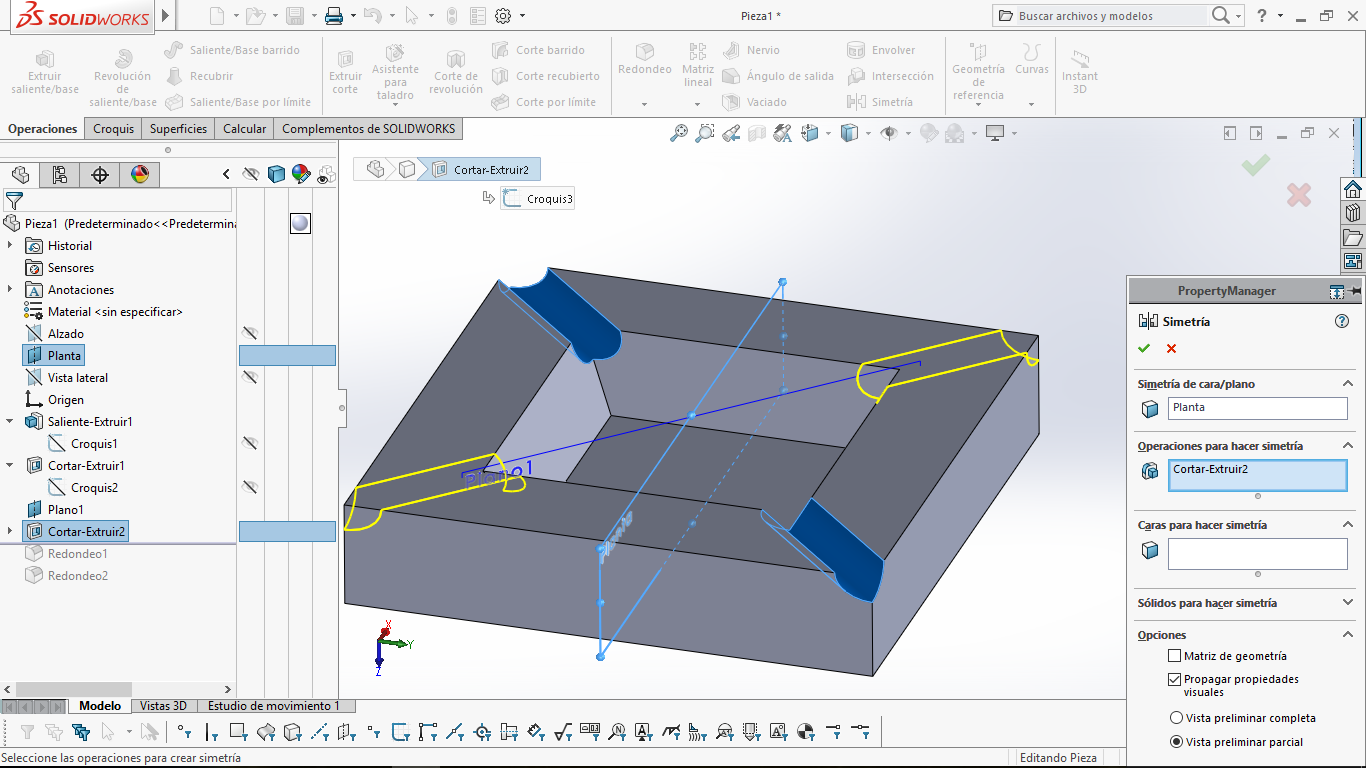This screenshot has height=768, width=1366.
Task: Select the Matriz lineal tool
Action: pos(698,65)
